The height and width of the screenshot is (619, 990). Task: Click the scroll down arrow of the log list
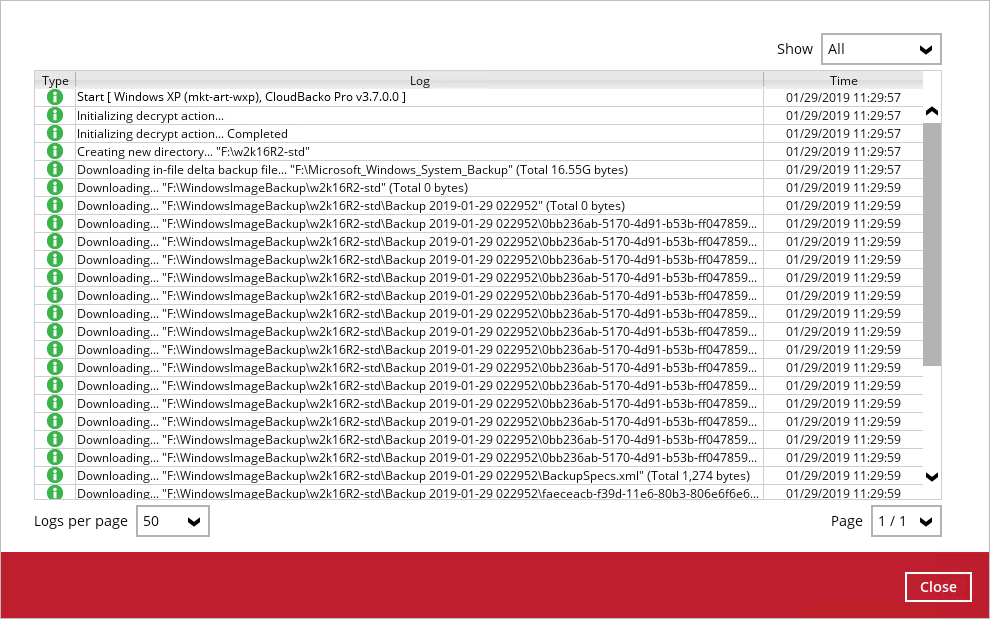coord(932,477)
